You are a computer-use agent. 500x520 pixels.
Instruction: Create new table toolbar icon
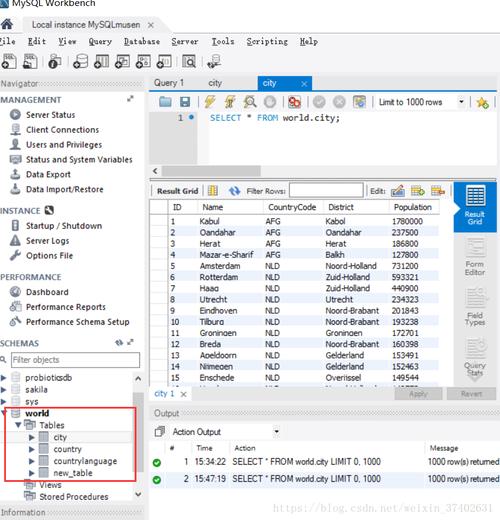click(x=101, y=62)
